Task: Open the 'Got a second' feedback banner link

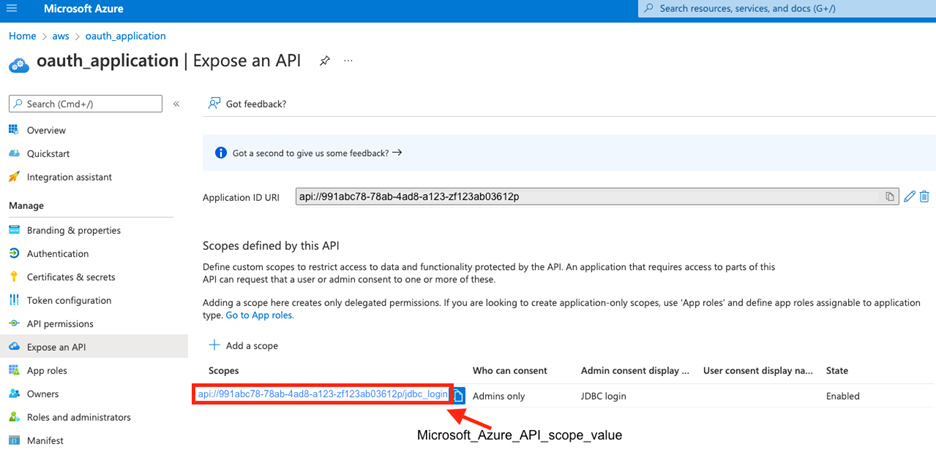Action: click(317, 153)
